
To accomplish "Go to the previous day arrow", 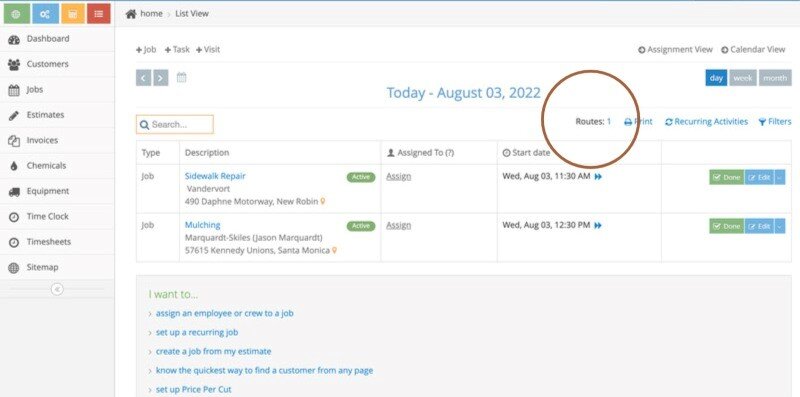I will (143, 78).
